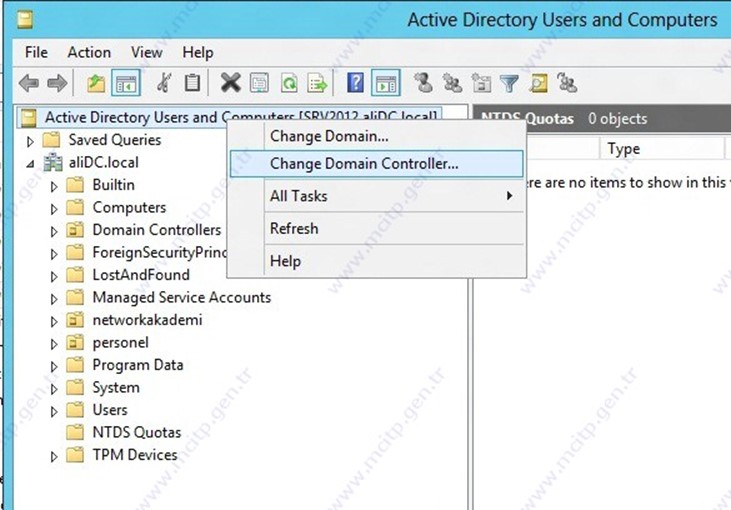The image size is (731, 510).
Task: Click the black X Delete icon
Action: (230, 83)
